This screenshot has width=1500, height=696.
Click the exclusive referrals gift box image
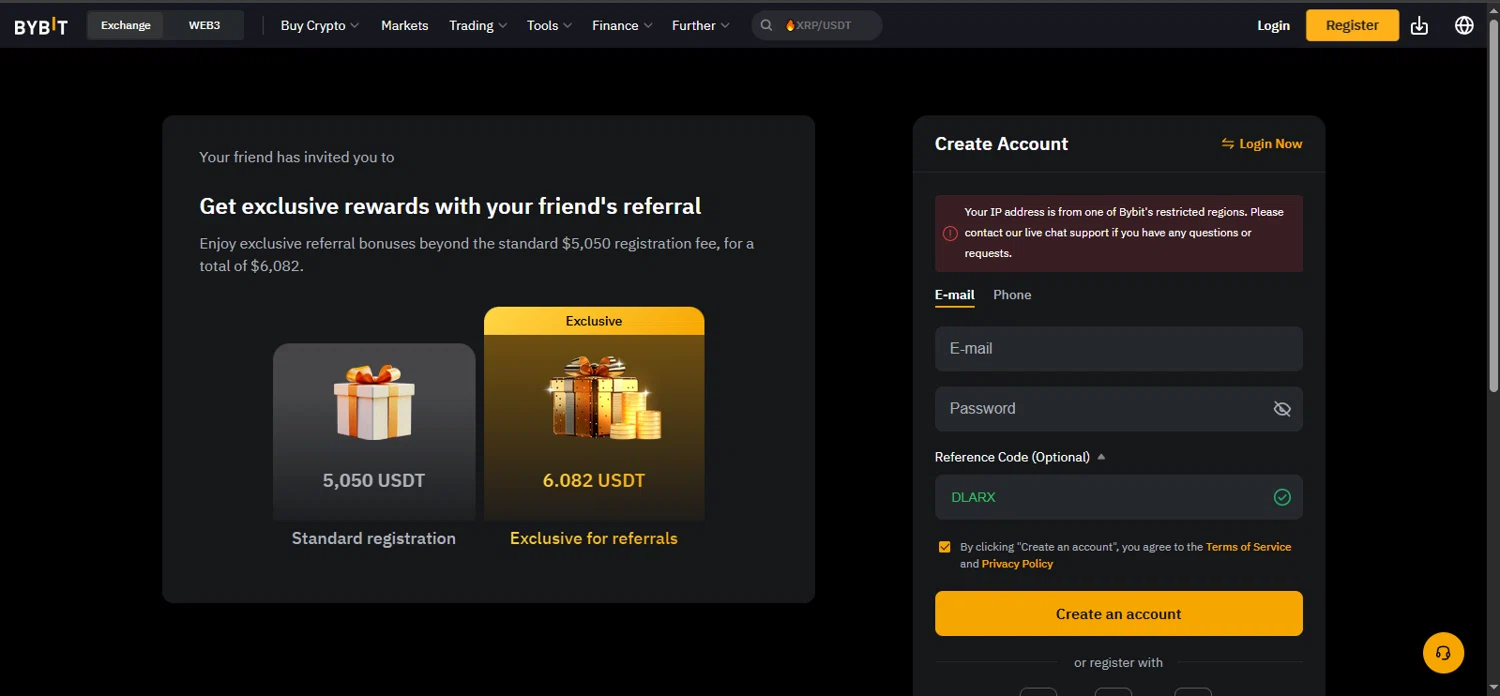pyautogui.click(x=603, y=397)
